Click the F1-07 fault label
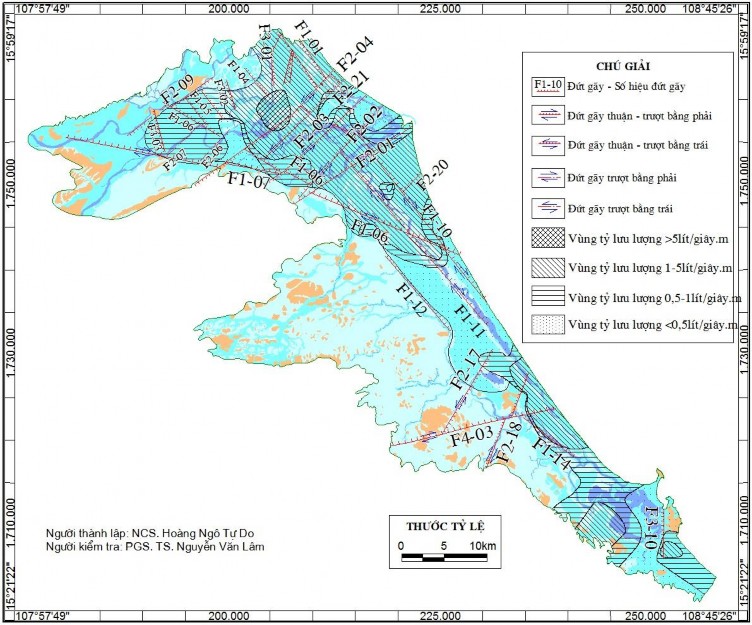Viewport: 752px width, 625px height. click(247, 181)
